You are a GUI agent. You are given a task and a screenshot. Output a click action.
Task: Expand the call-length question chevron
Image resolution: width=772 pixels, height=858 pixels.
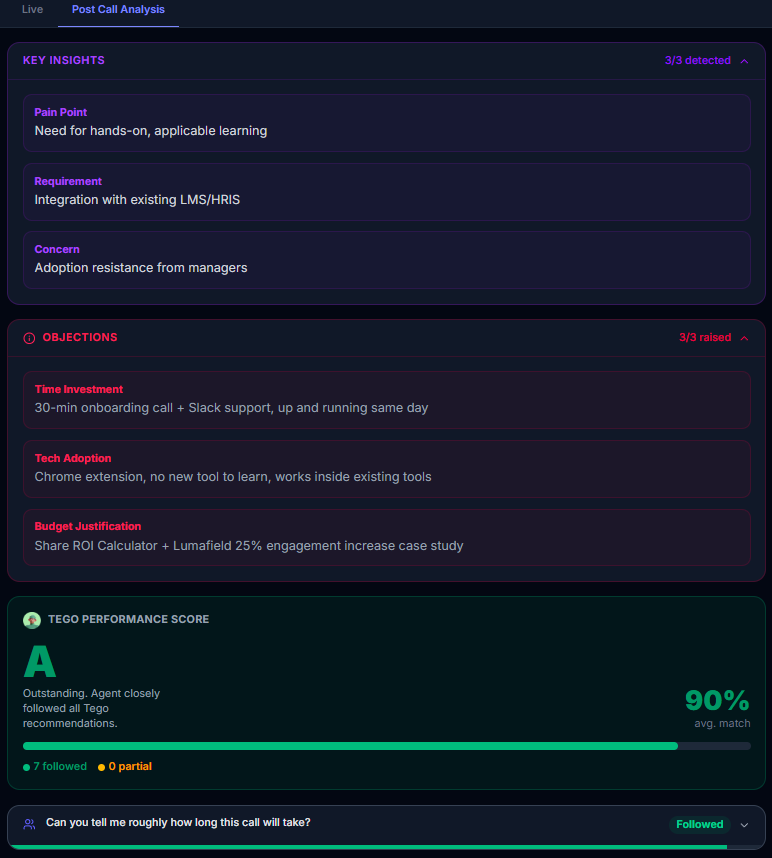(x=743, y=825)
